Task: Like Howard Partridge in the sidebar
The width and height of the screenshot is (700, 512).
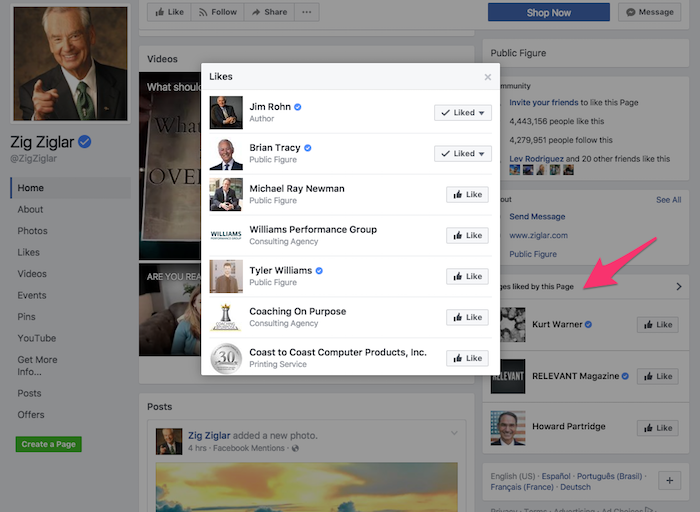Action: pos(658,428)
